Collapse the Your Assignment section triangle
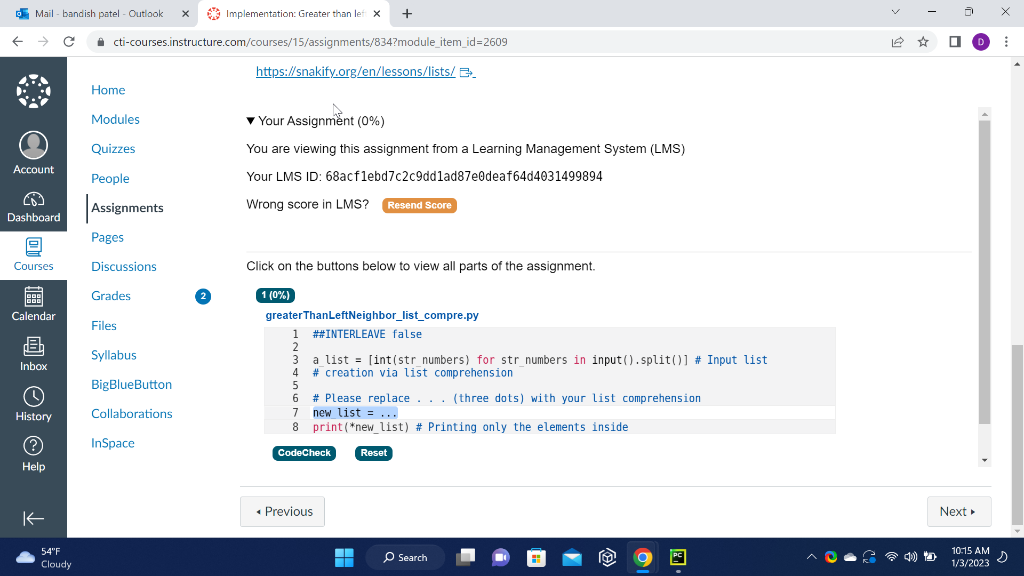The image size is (1024, 576). pos(251,120)
